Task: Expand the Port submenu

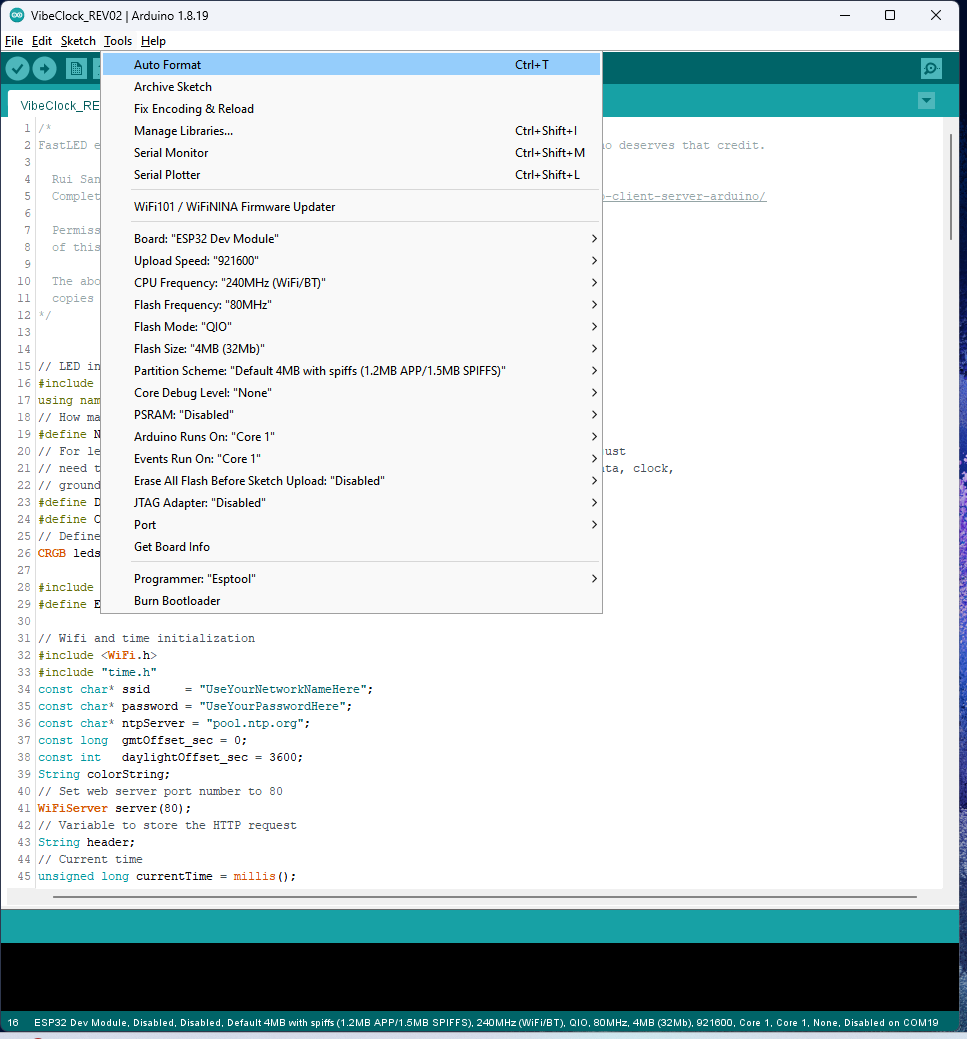Action: click(x=351, y=525)
